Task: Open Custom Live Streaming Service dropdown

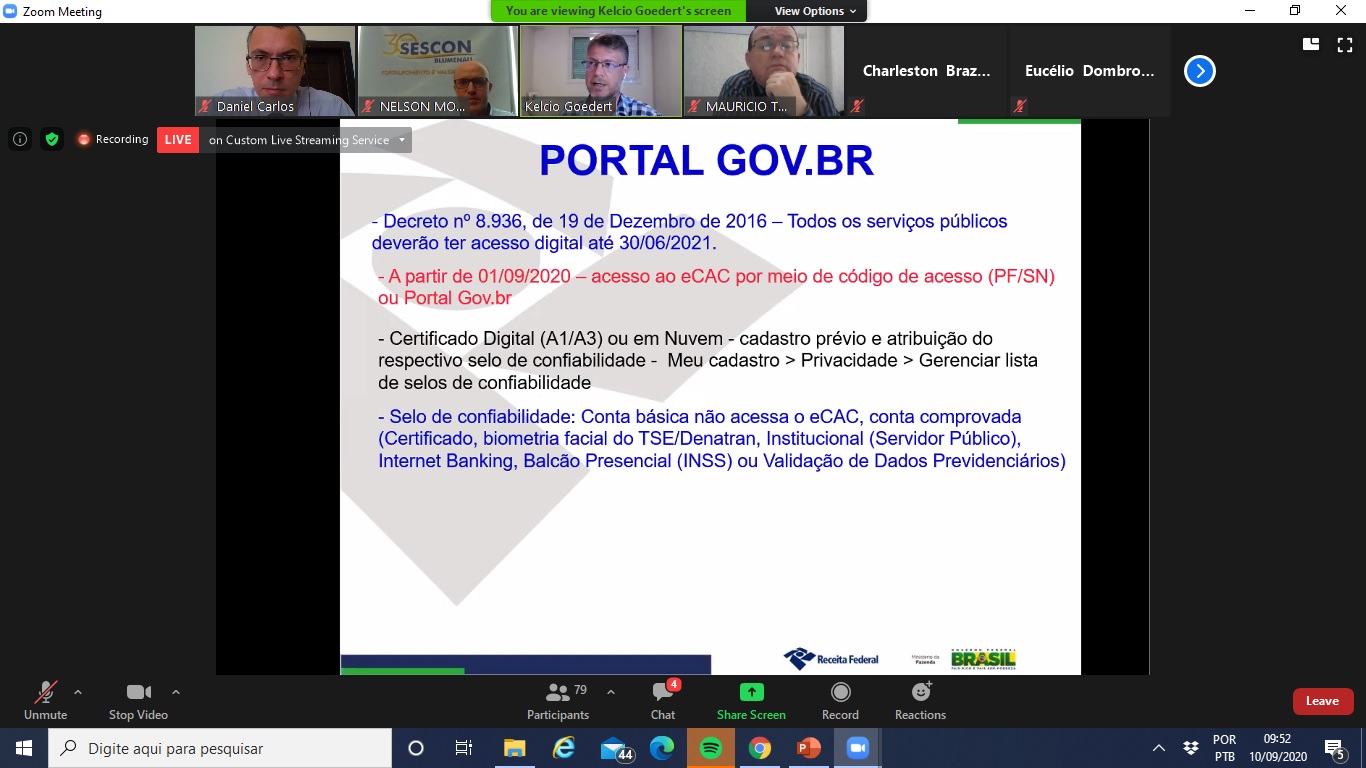Action: 305,140
